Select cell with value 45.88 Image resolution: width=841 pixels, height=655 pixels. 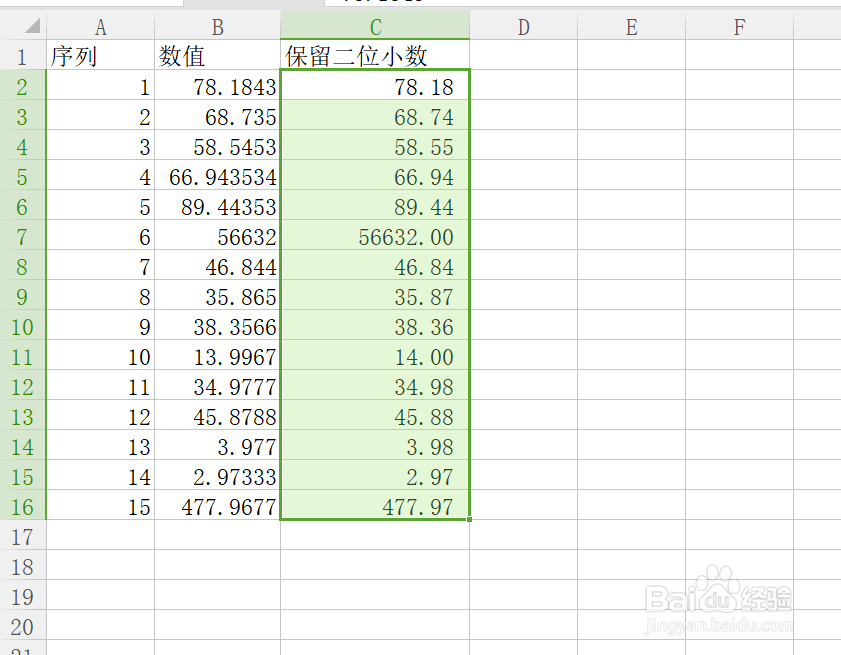(x=375, y=415)
